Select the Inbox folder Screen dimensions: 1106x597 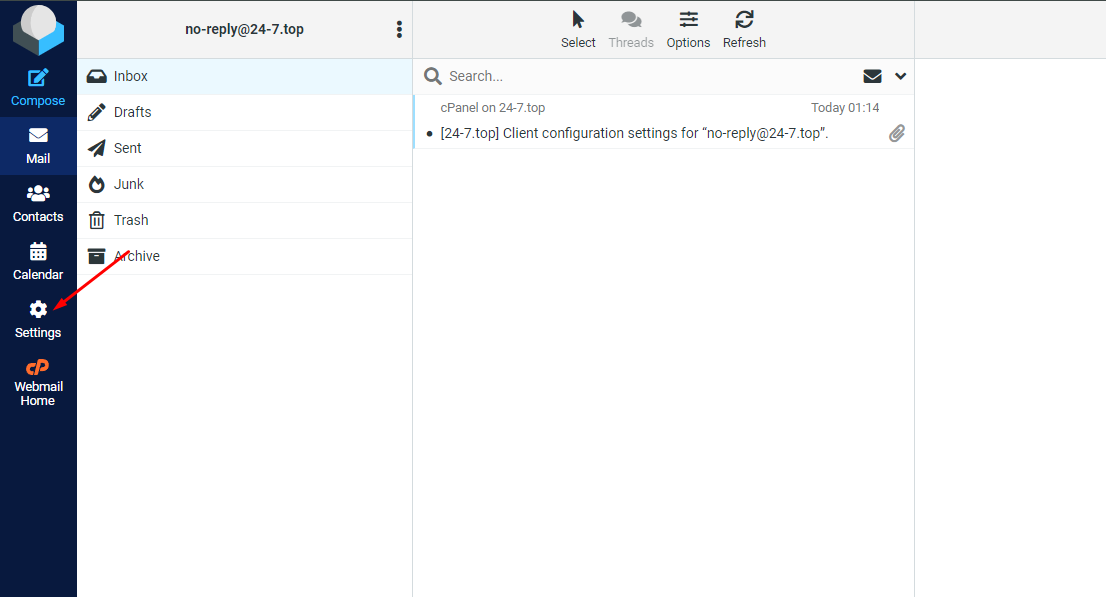click(x=131, y=76)
